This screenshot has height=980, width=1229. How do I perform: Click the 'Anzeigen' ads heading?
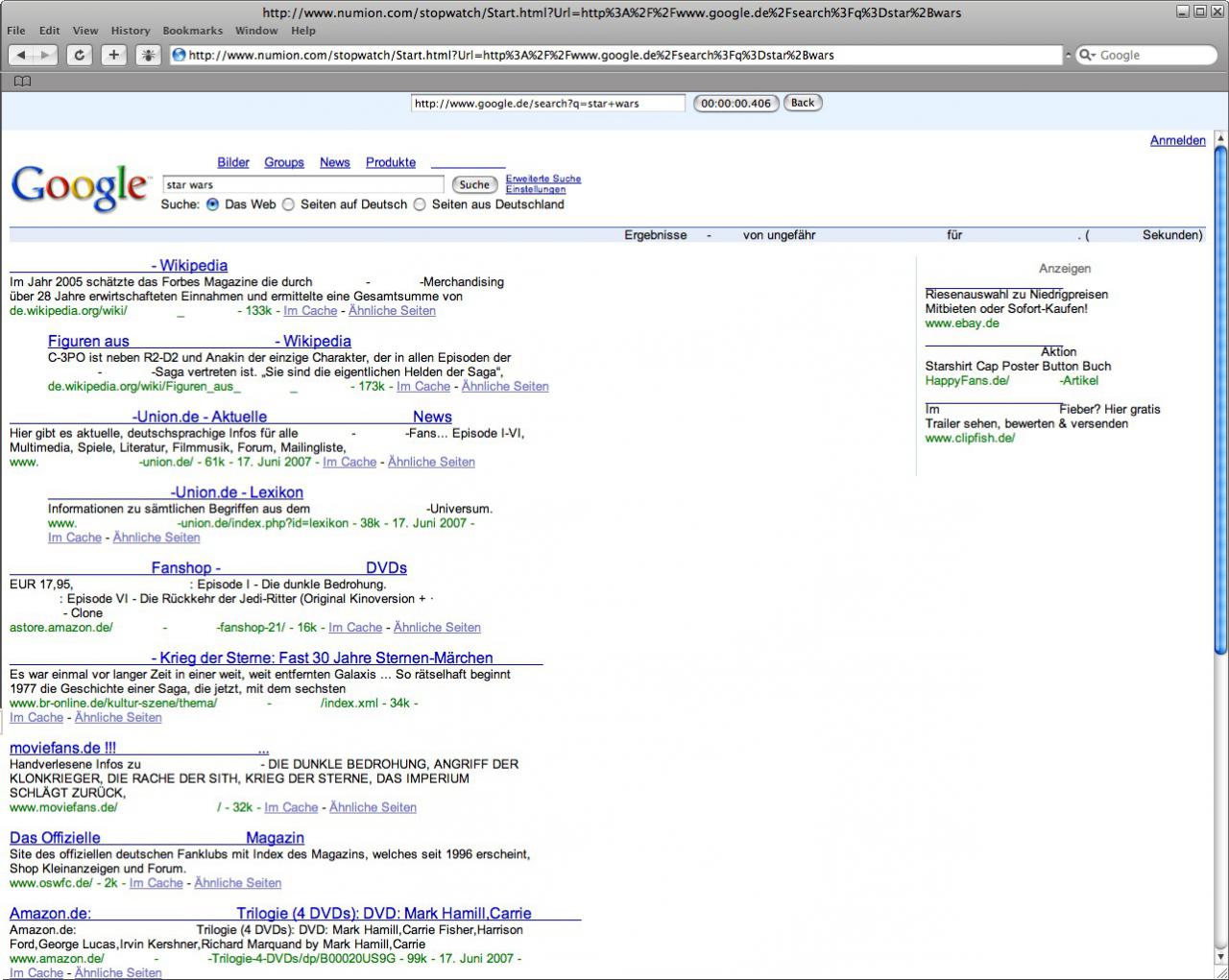coord(1065,269)
